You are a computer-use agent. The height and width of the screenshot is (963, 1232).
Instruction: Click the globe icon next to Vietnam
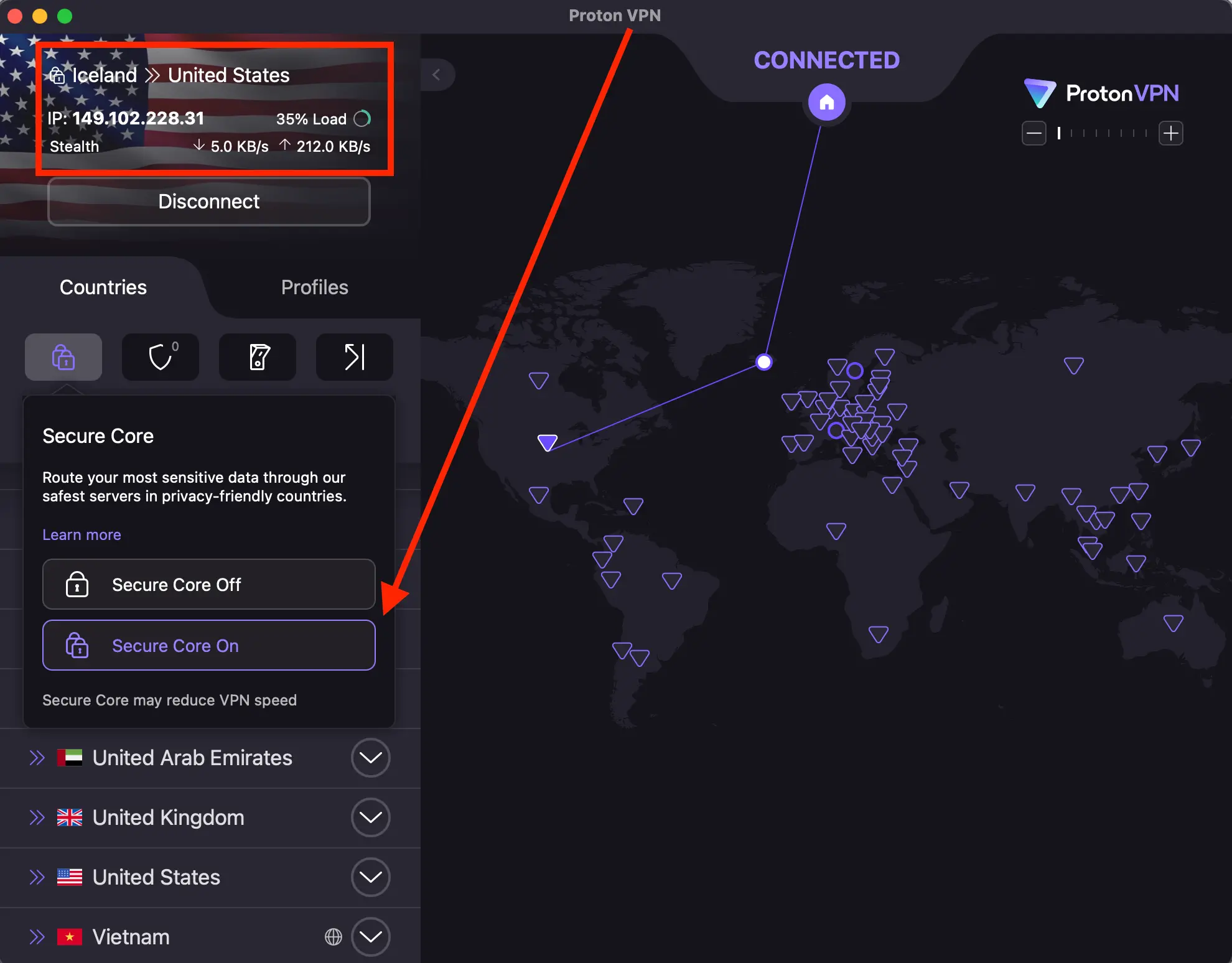[334, 936]
